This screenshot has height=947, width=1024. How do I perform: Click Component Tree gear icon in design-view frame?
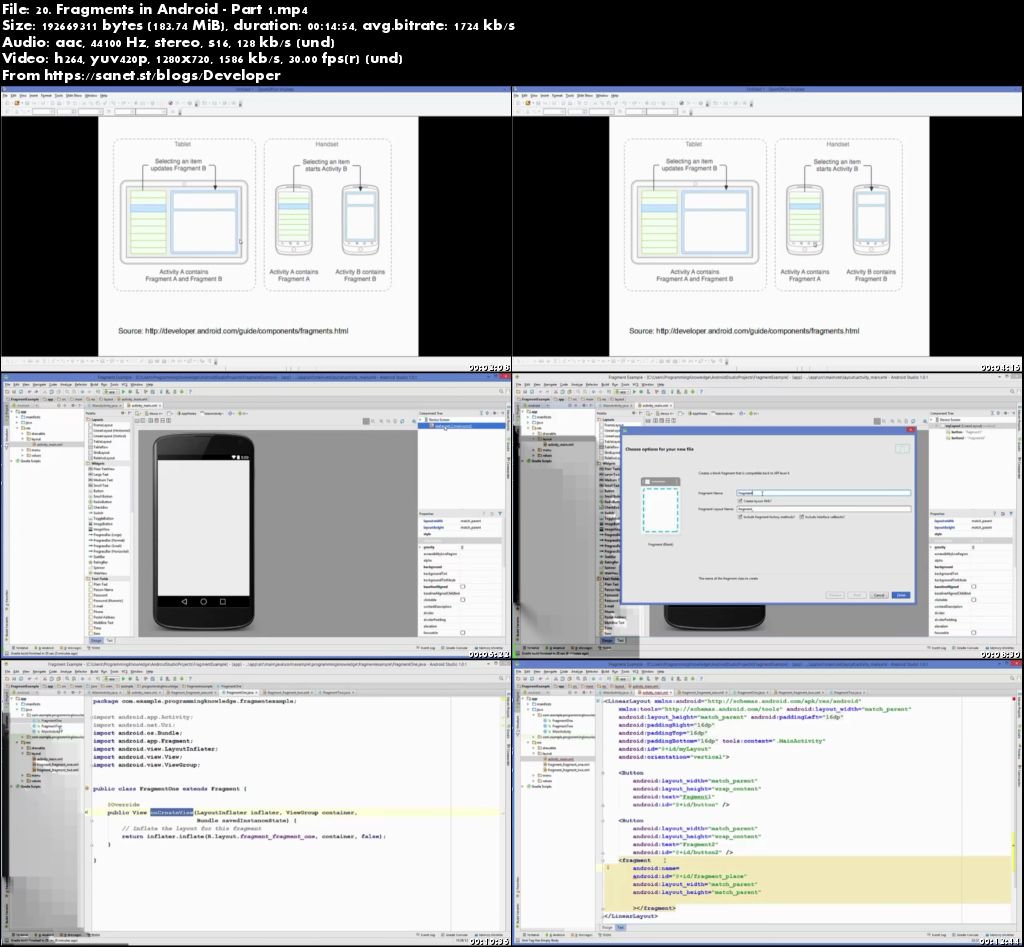pos(495,413)
